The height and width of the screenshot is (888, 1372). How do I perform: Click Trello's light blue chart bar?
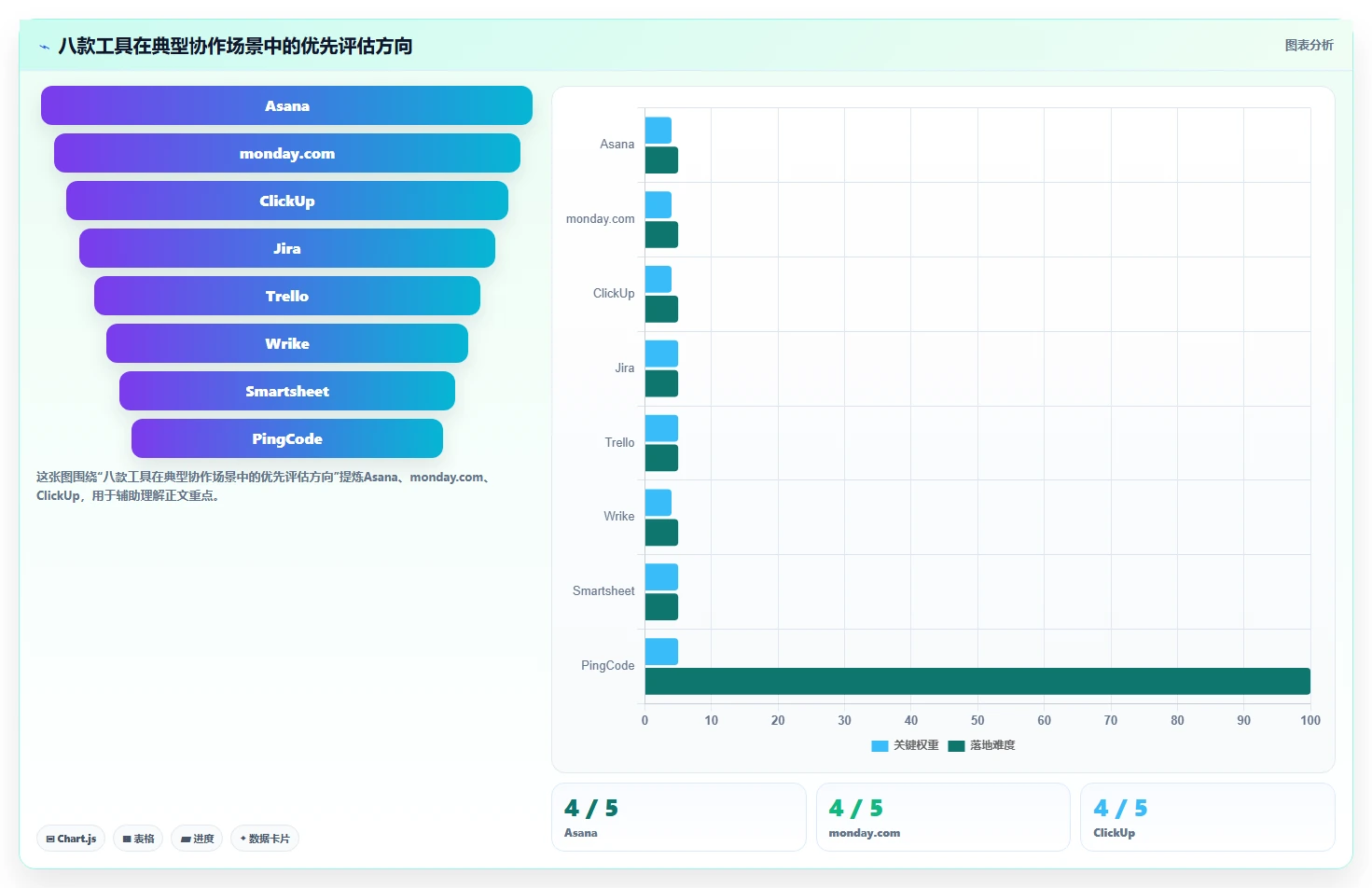tap(661, 428)
